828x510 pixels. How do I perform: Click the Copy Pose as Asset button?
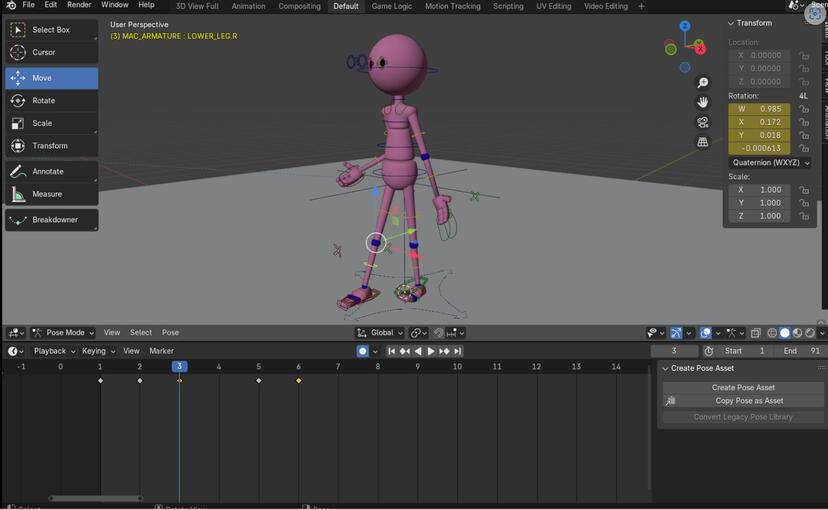749,401
